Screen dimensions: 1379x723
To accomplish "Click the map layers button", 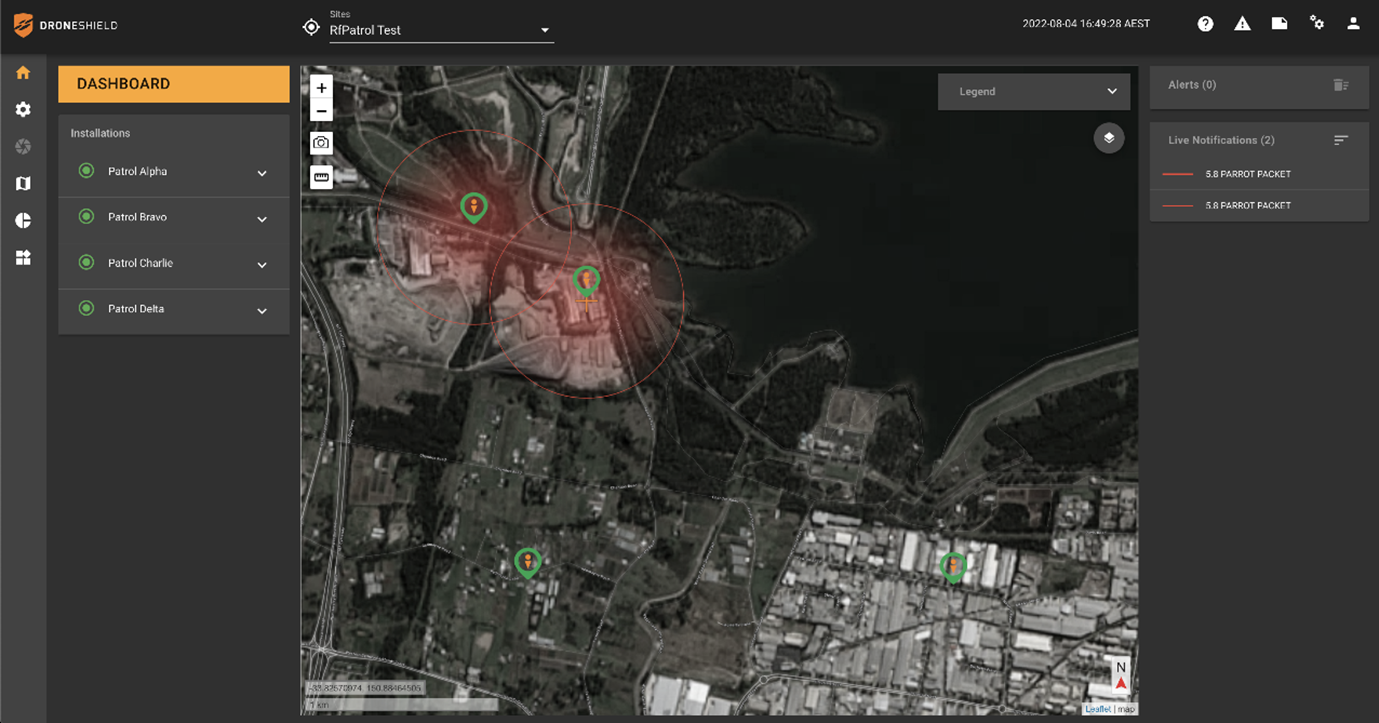I will pos(1108,138).
